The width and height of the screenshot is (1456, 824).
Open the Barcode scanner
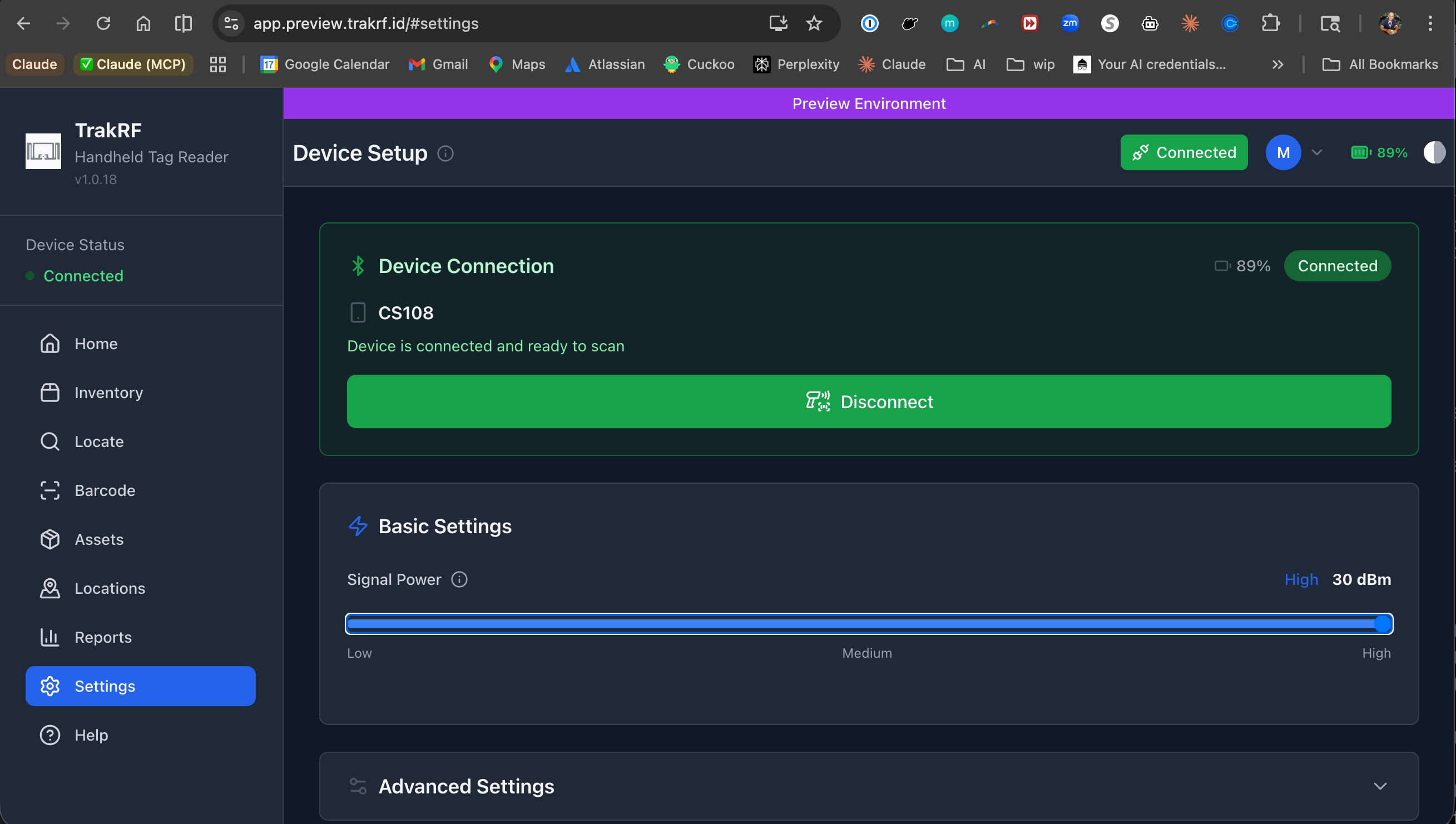click(x=105, y=490)
